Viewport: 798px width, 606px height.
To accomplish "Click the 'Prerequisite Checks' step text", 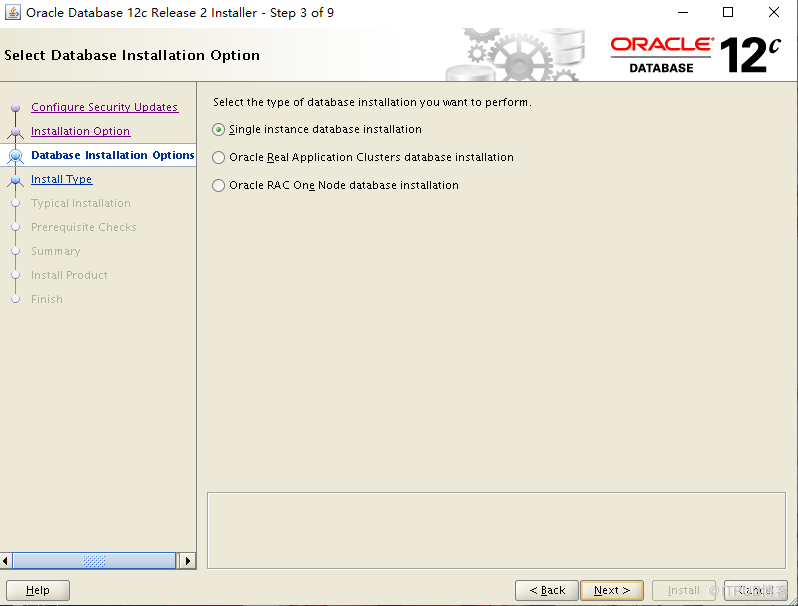I will 83,227.
